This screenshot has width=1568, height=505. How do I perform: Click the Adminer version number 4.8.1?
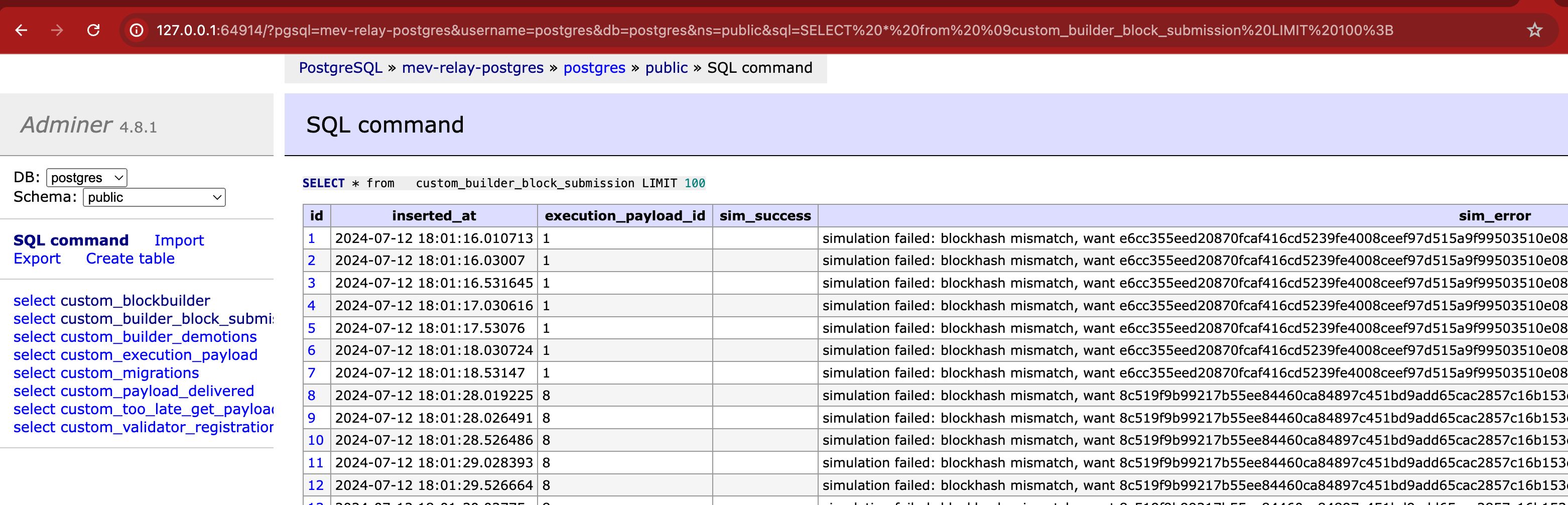tap(138, 127)
